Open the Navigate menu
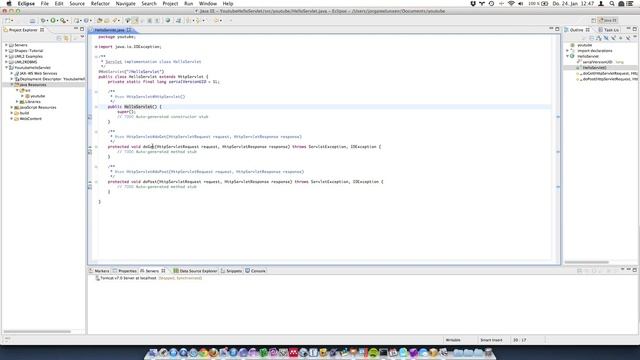The image size is (640, 360). point(125,3)
